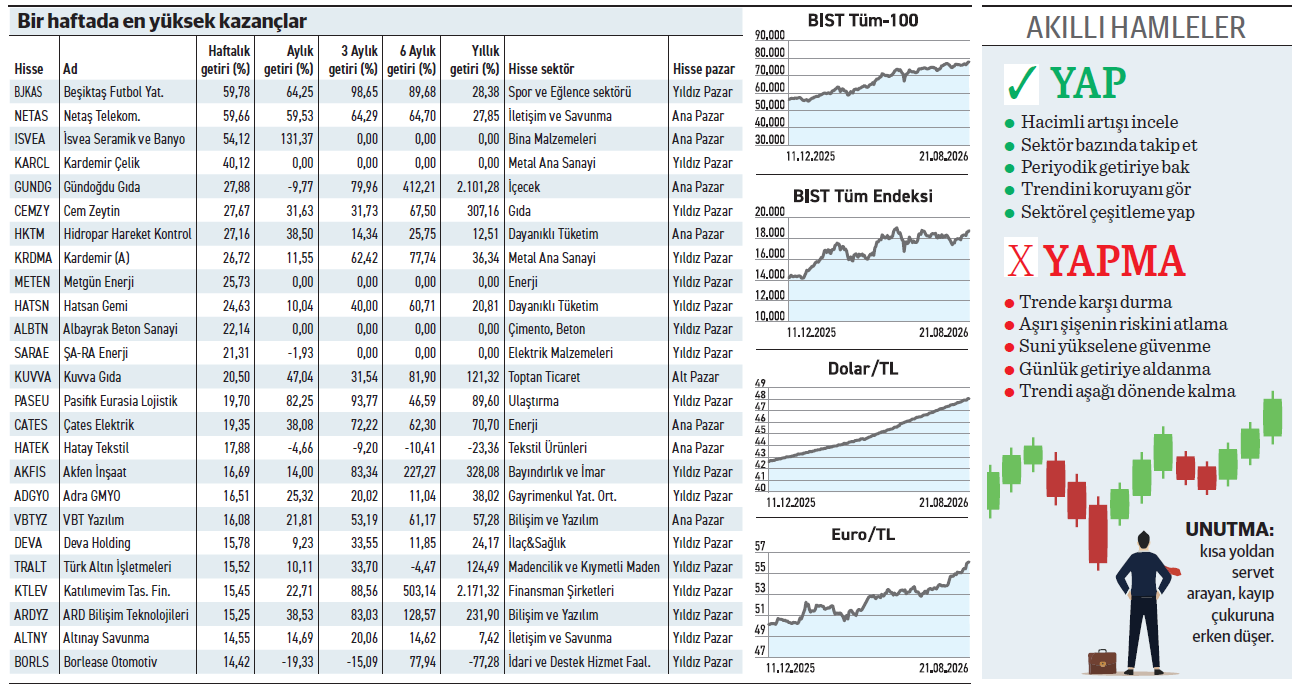Click the AKILLI HAMLELER heading
This screenshot has width=1296, height=684.
(1136, 27)
